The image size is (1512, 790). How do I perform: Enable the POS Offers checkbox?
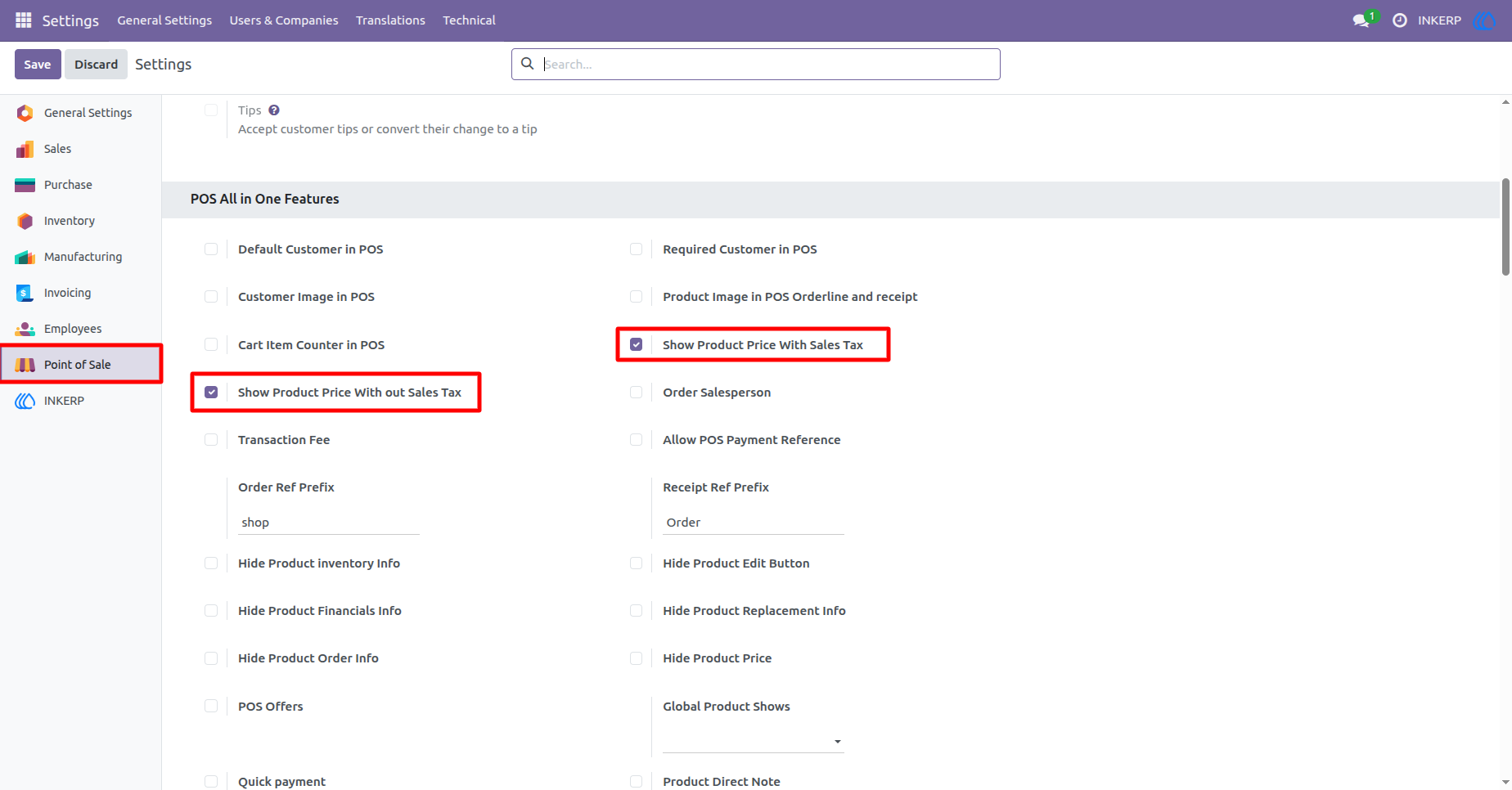[211, 707]
